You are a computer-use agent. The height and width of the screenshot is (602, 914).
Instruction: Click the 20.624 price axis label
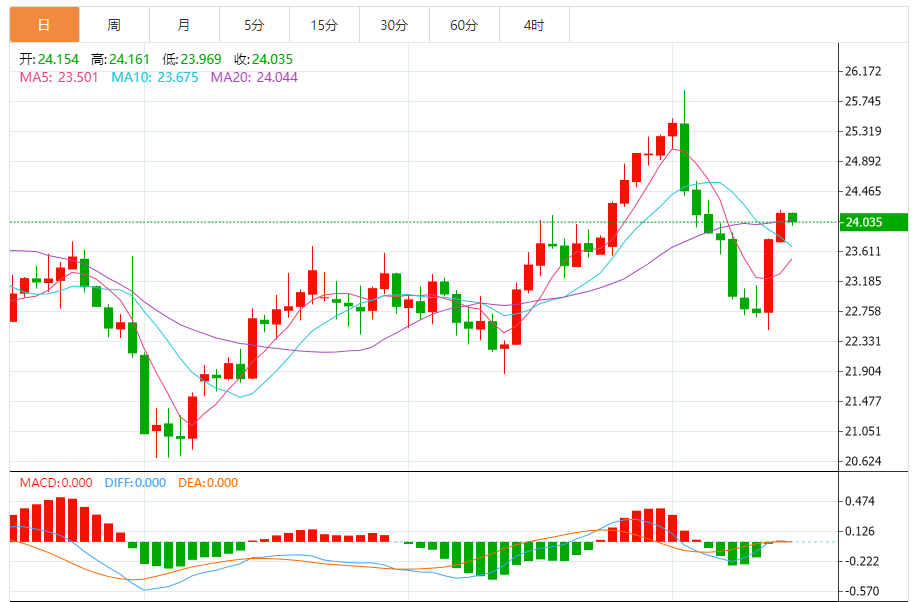coord(863,461)
